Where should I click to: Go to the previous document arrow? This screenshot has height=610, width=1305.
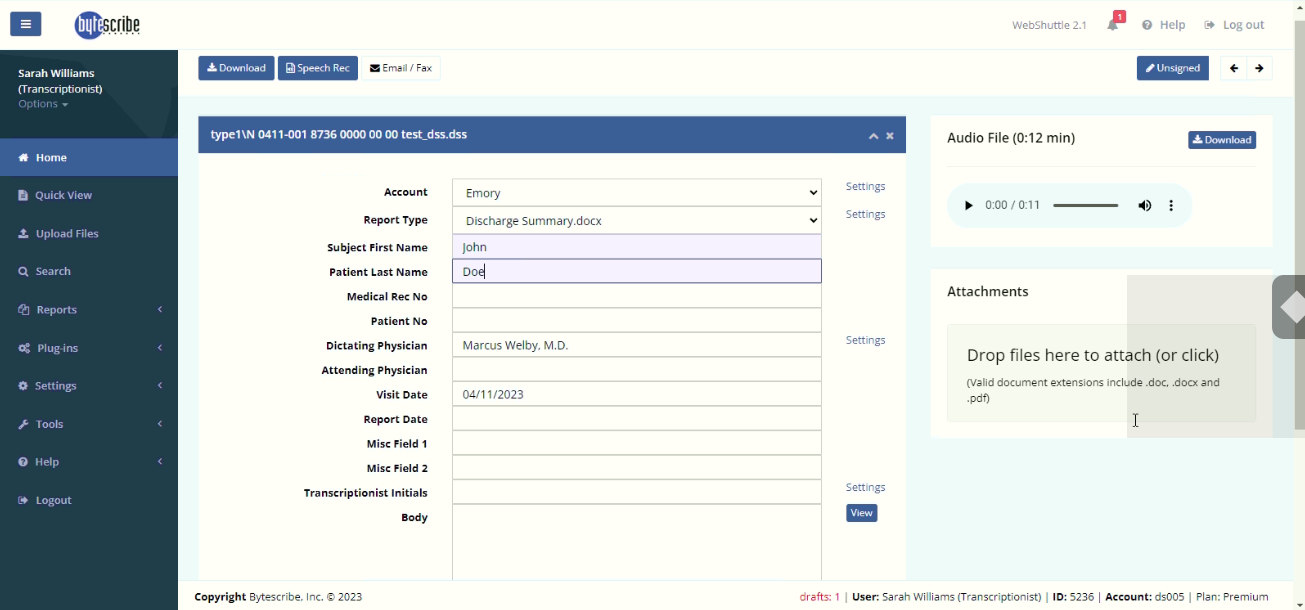pos(1233,68)
